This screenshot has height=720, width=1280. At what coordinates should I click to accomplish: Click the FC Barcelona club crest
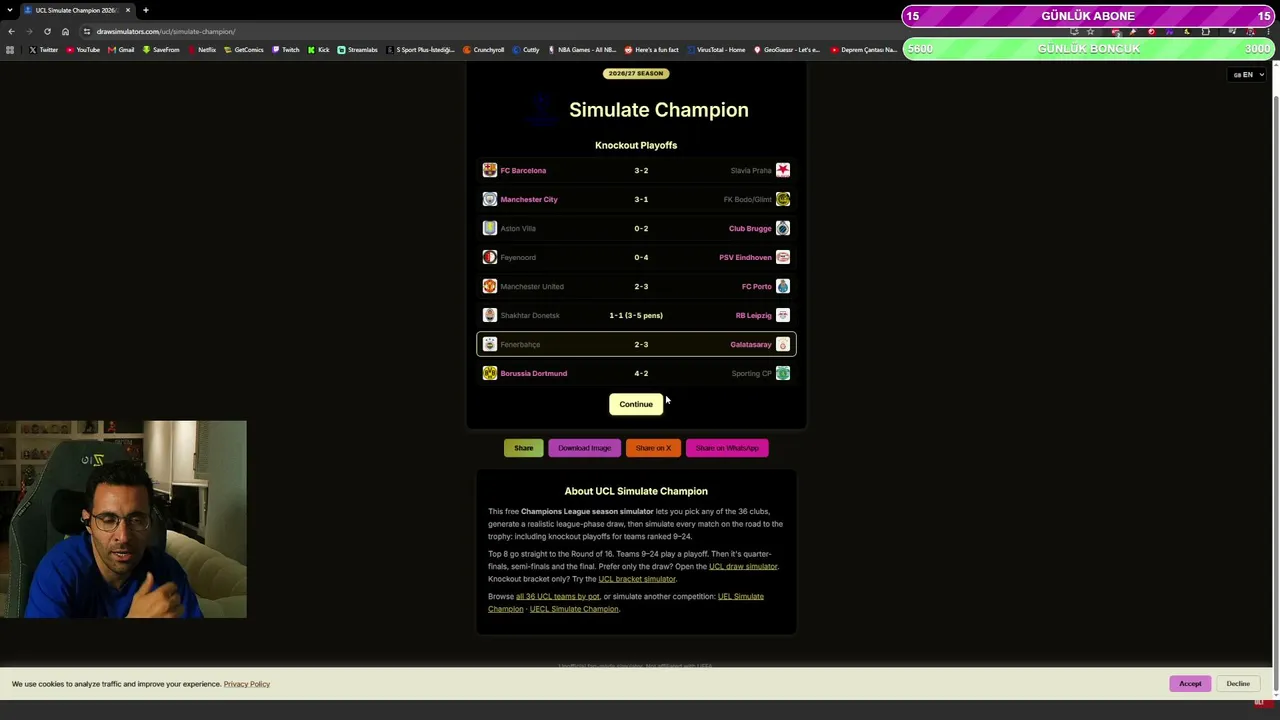pyautogui.click(x=490, y=170)
